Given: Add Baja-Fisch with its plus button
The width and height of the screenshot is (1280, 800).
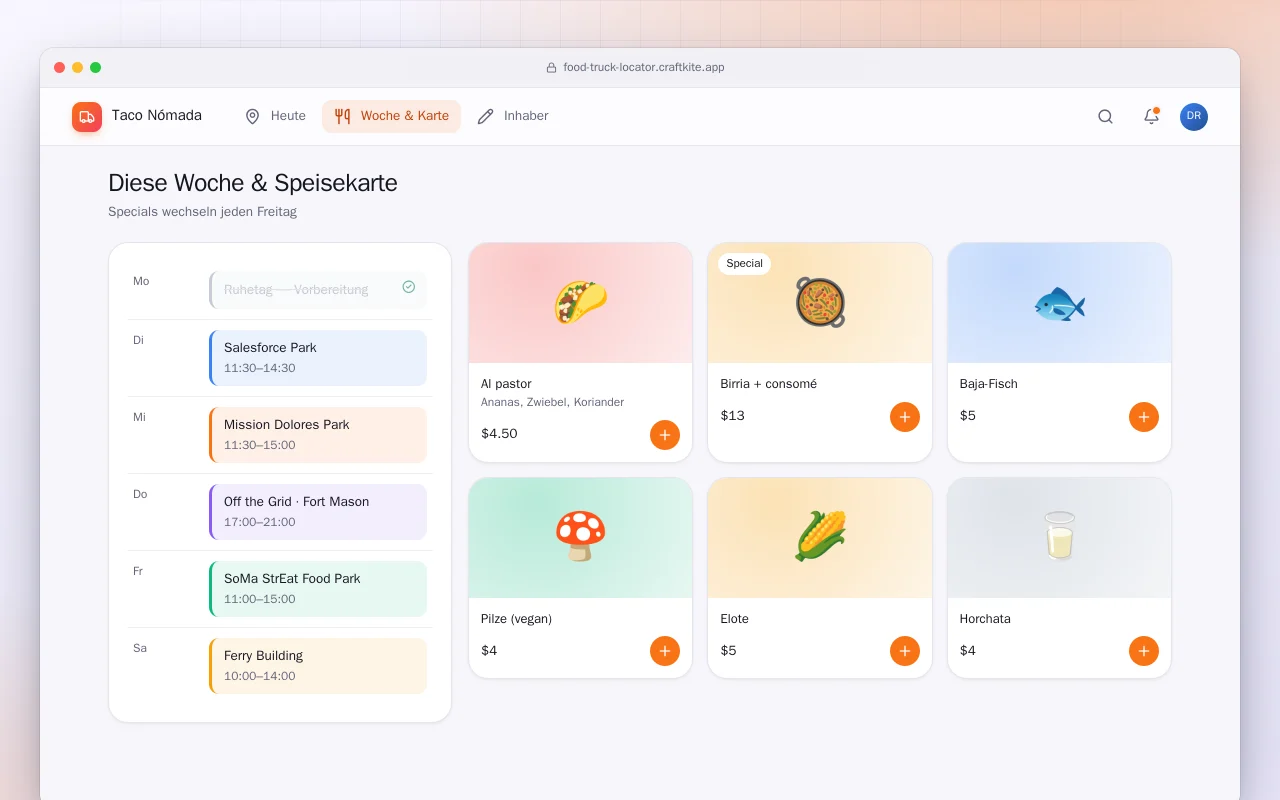Looking at the screenshot, I should 1144,417.
